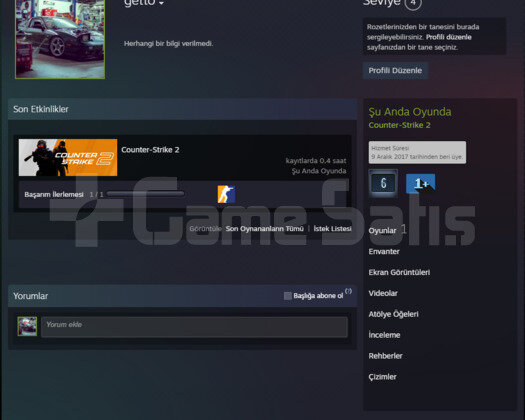Open Son Oynananların Tümü link
The height and width of the screenshot is (420, 525).
[x=265, y=229]
